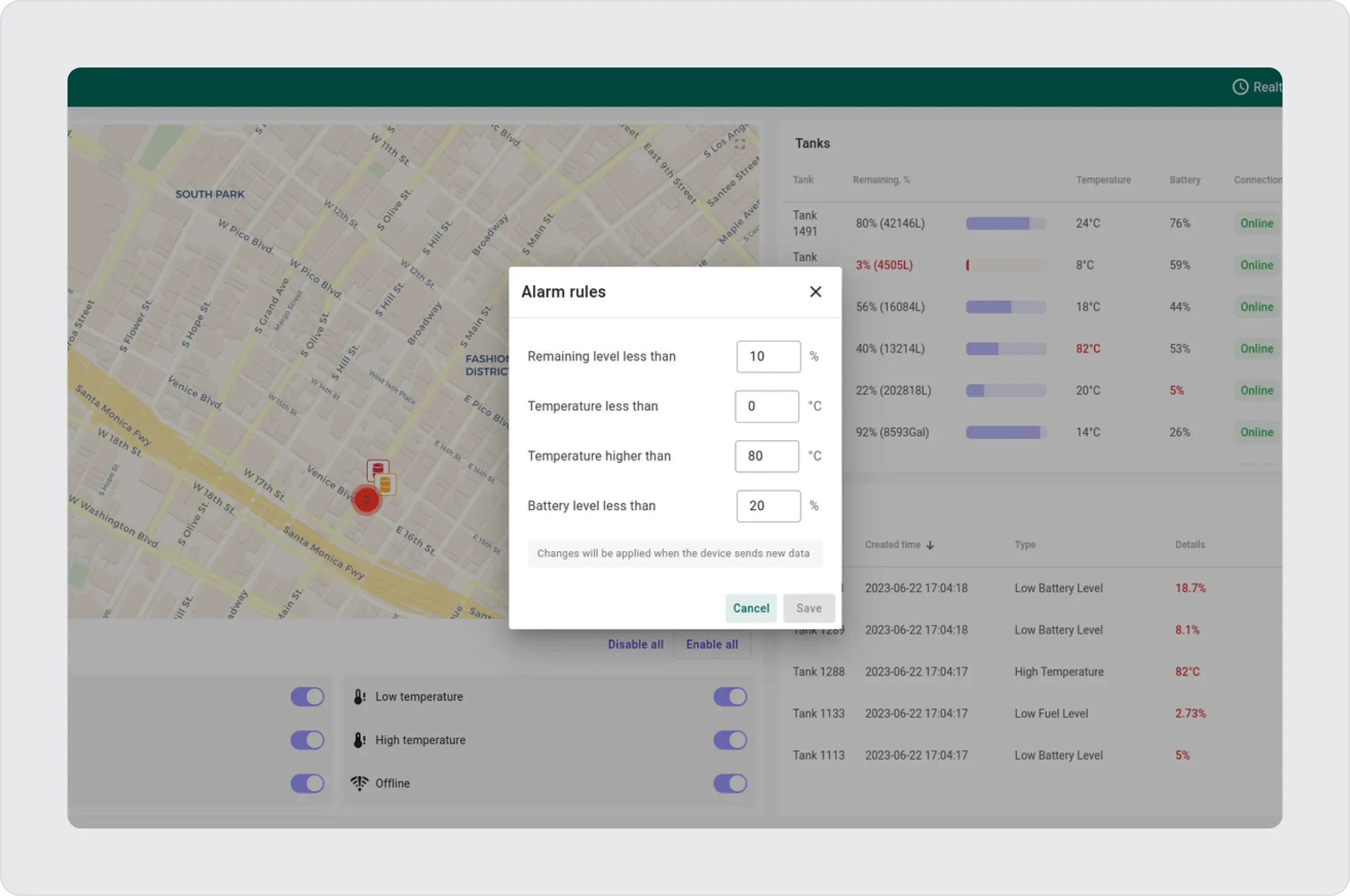This screenshot has height=896, width=1350.
Task: Click the orange tank icon on map
Action: [386, 485]
